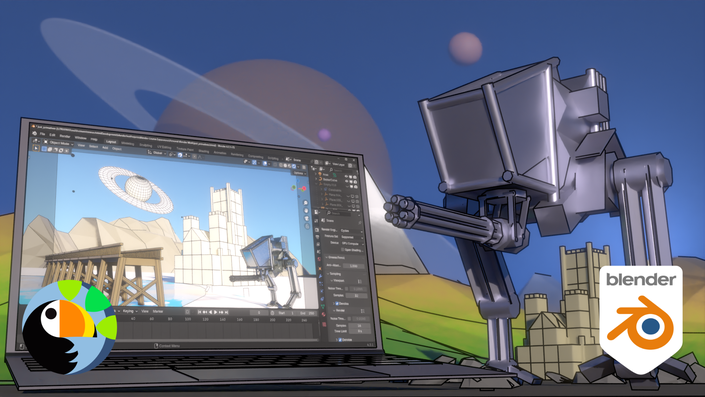Image resolution: width=705 pixels, height=397 pixels.
Task: Toggle the render Denoise checkbox
Action: click(340, 339)
